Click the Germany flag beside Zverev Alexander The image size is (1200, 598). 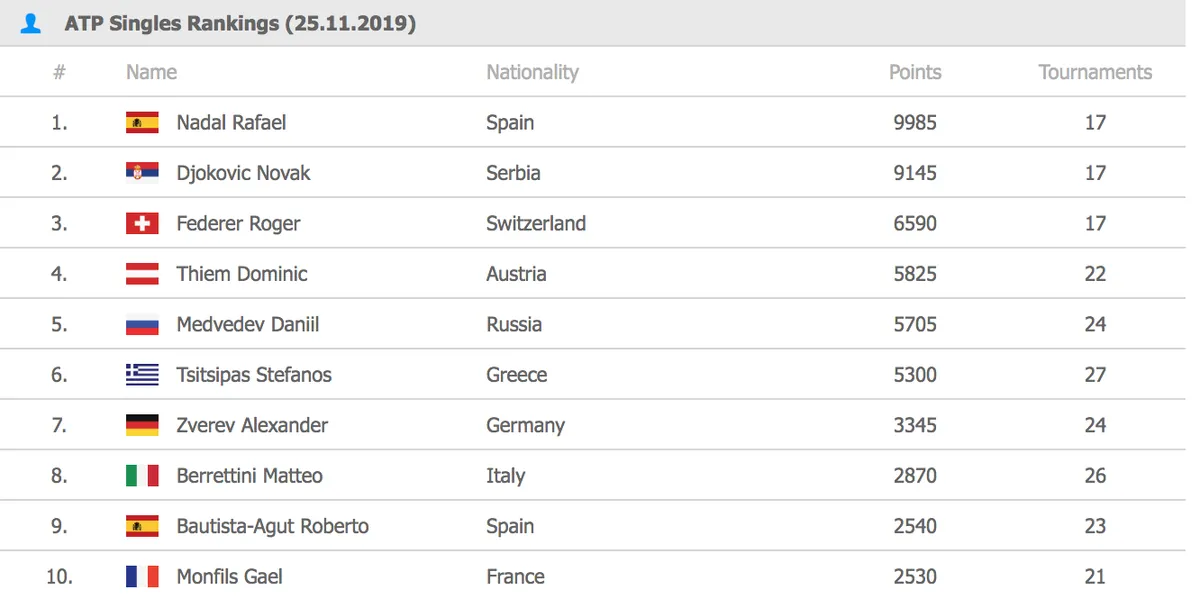142,425
